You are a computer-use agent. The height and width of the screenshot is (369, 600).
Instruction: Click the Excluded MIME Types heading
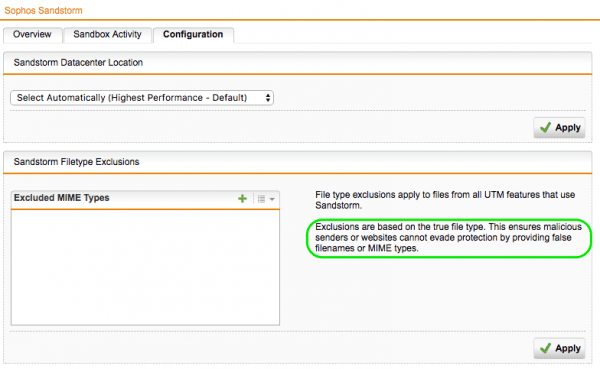pos(62,198)
